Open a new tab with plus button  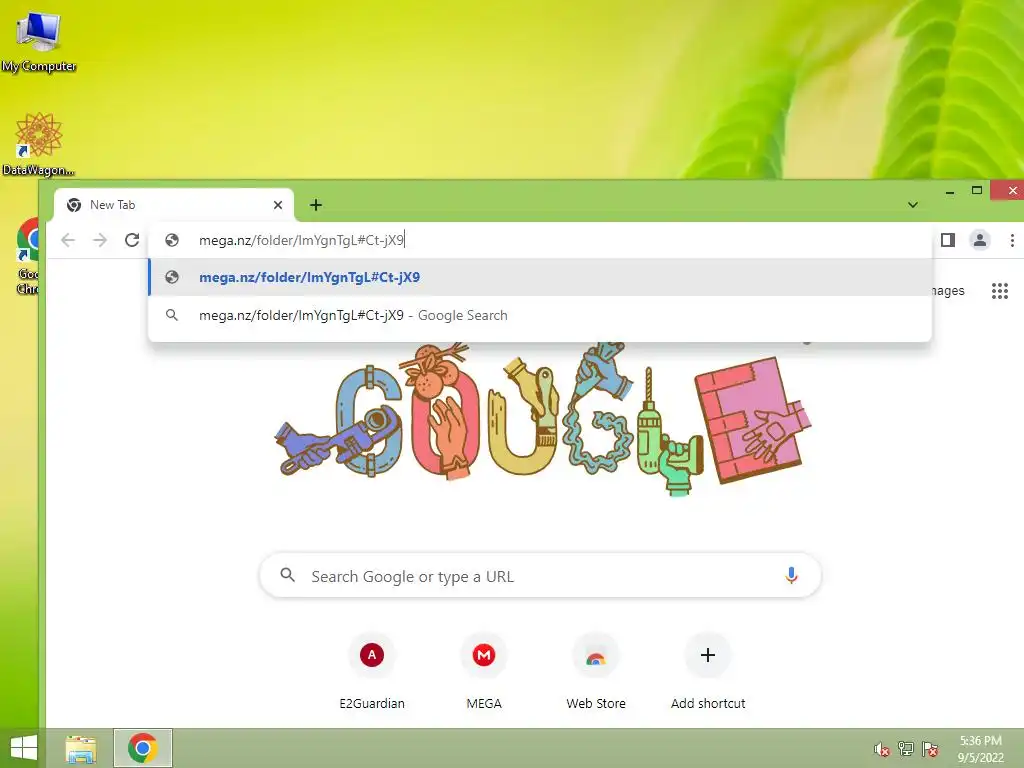[x=316, y=205]
